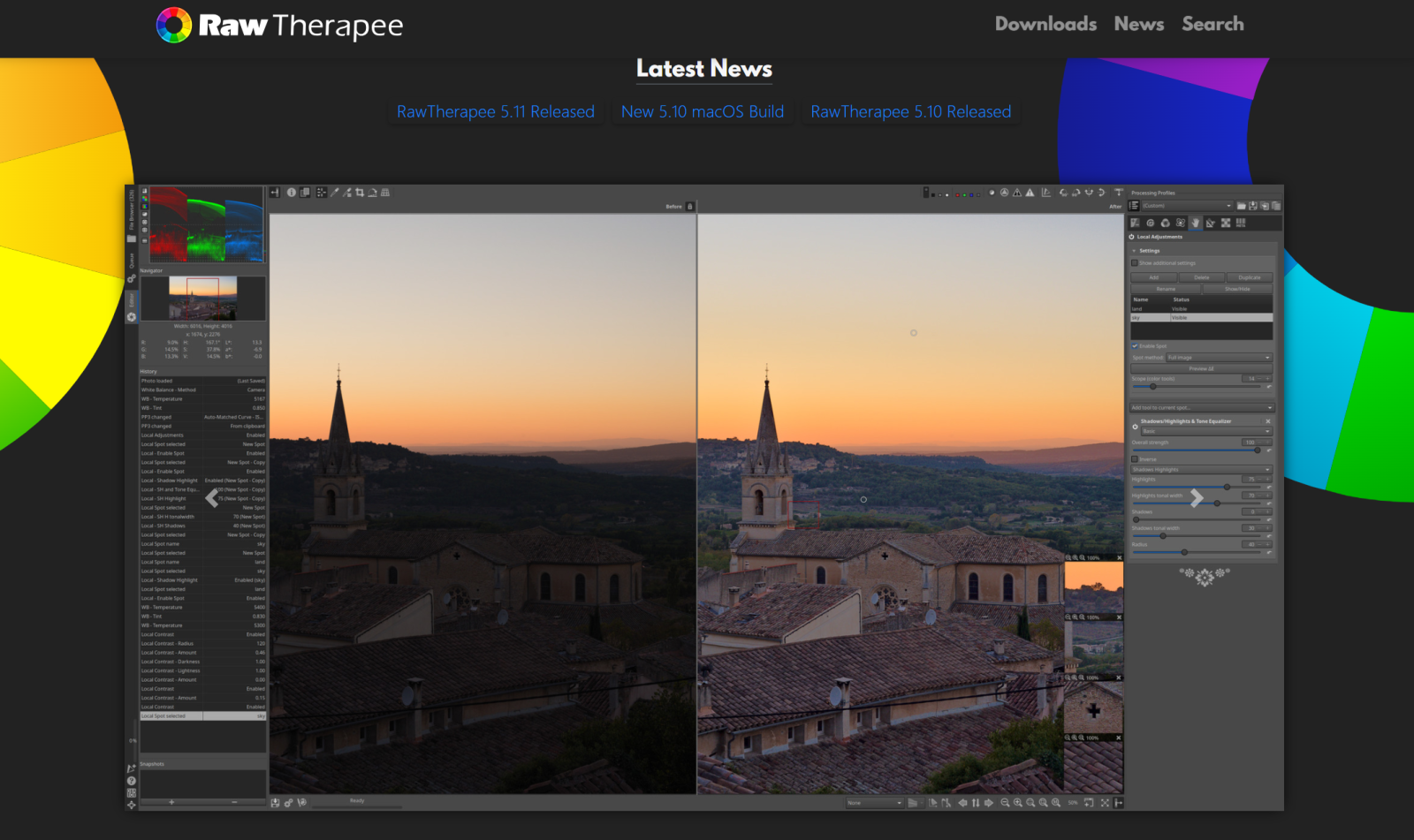Open the Shadows Highlights method dropdown
This screenshot has width=1414, height=840.
1202,470
